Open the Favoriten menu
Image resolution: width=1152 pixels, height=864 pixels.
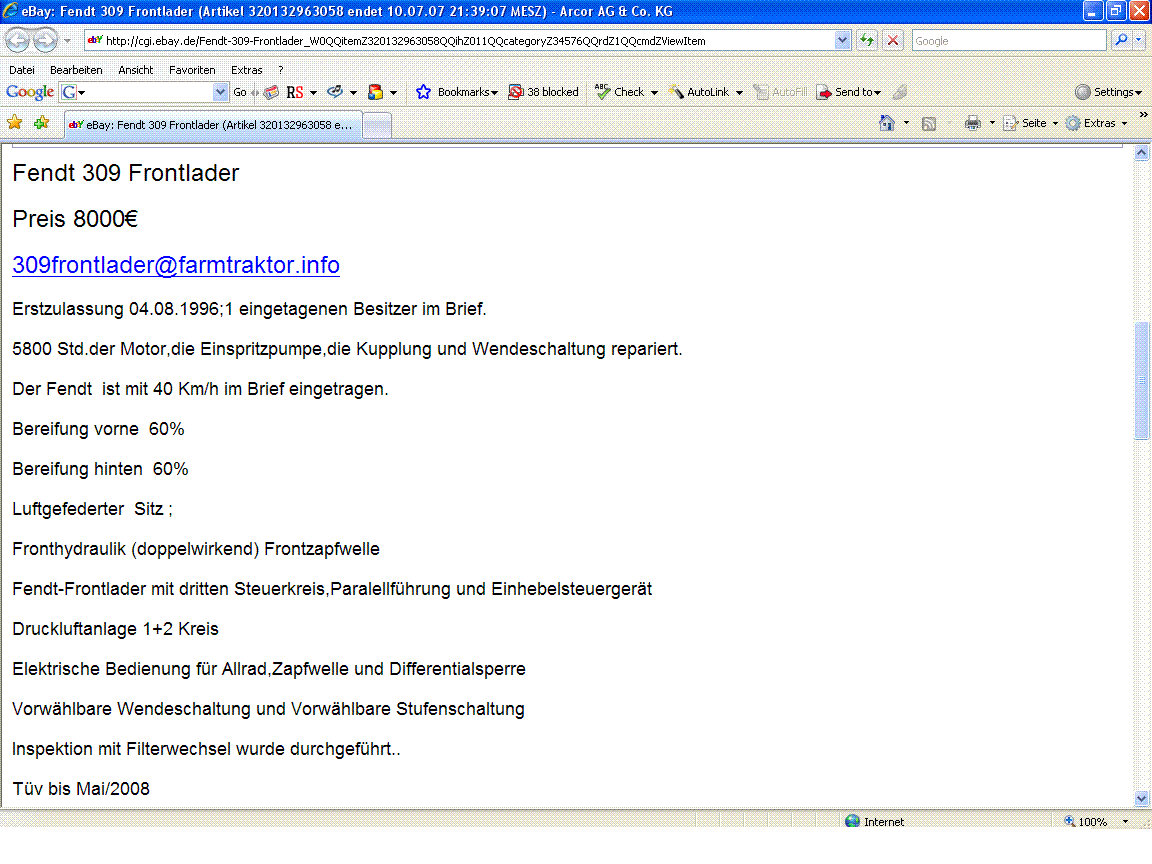click(x=192, y=70)
